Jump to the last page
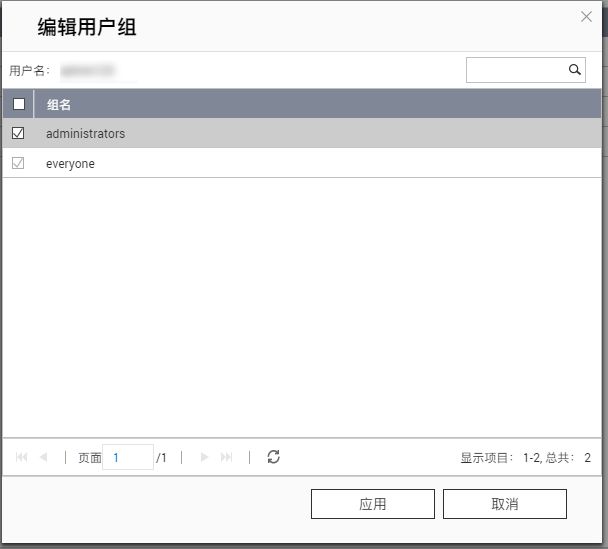This screenshot has height=549, width=608. [x=227, y=457]
